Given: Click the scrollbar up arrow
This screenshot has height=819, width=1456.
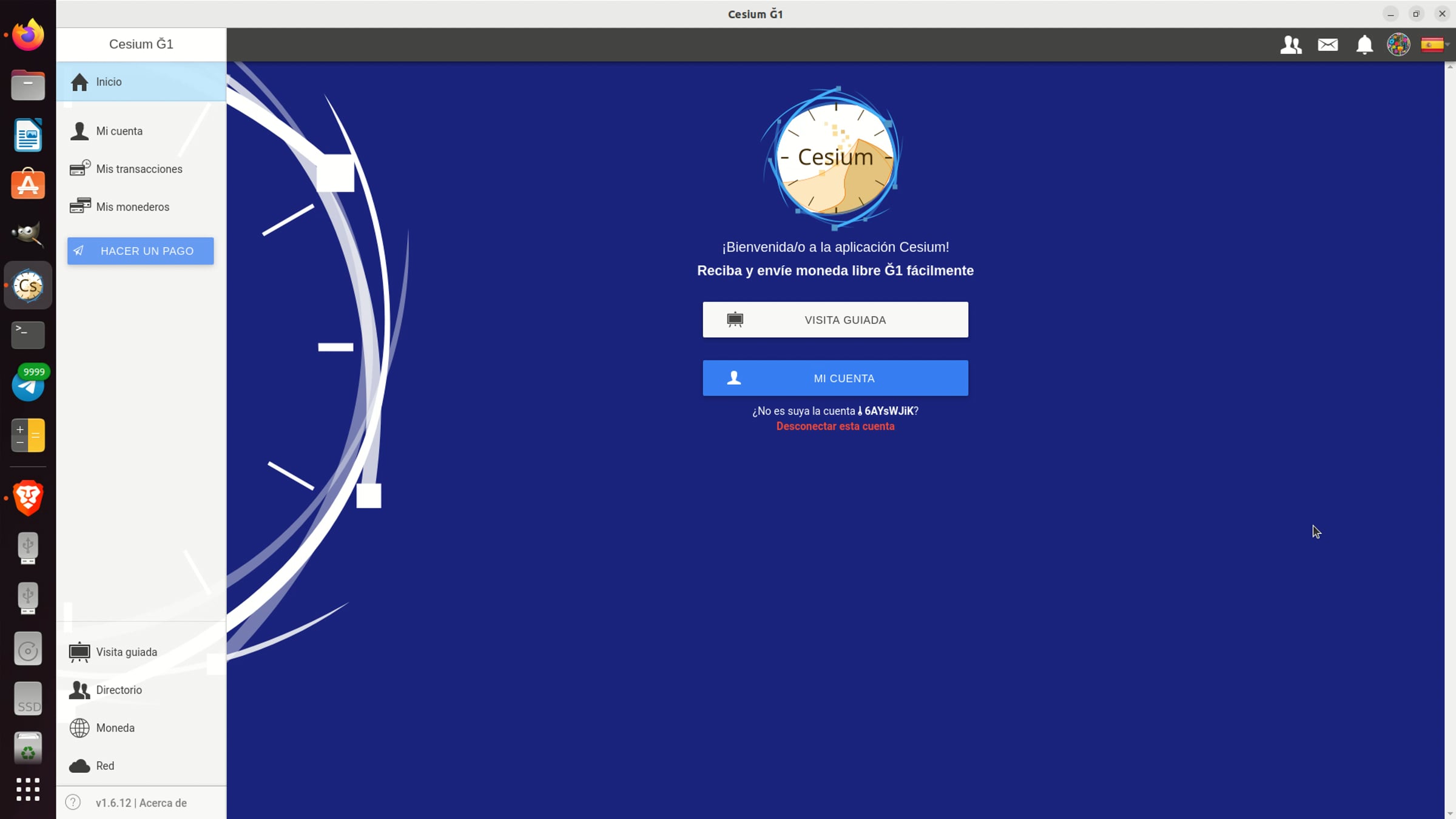Looking at the screenshot, I should pyautogui.click(x=1451, y=67).
